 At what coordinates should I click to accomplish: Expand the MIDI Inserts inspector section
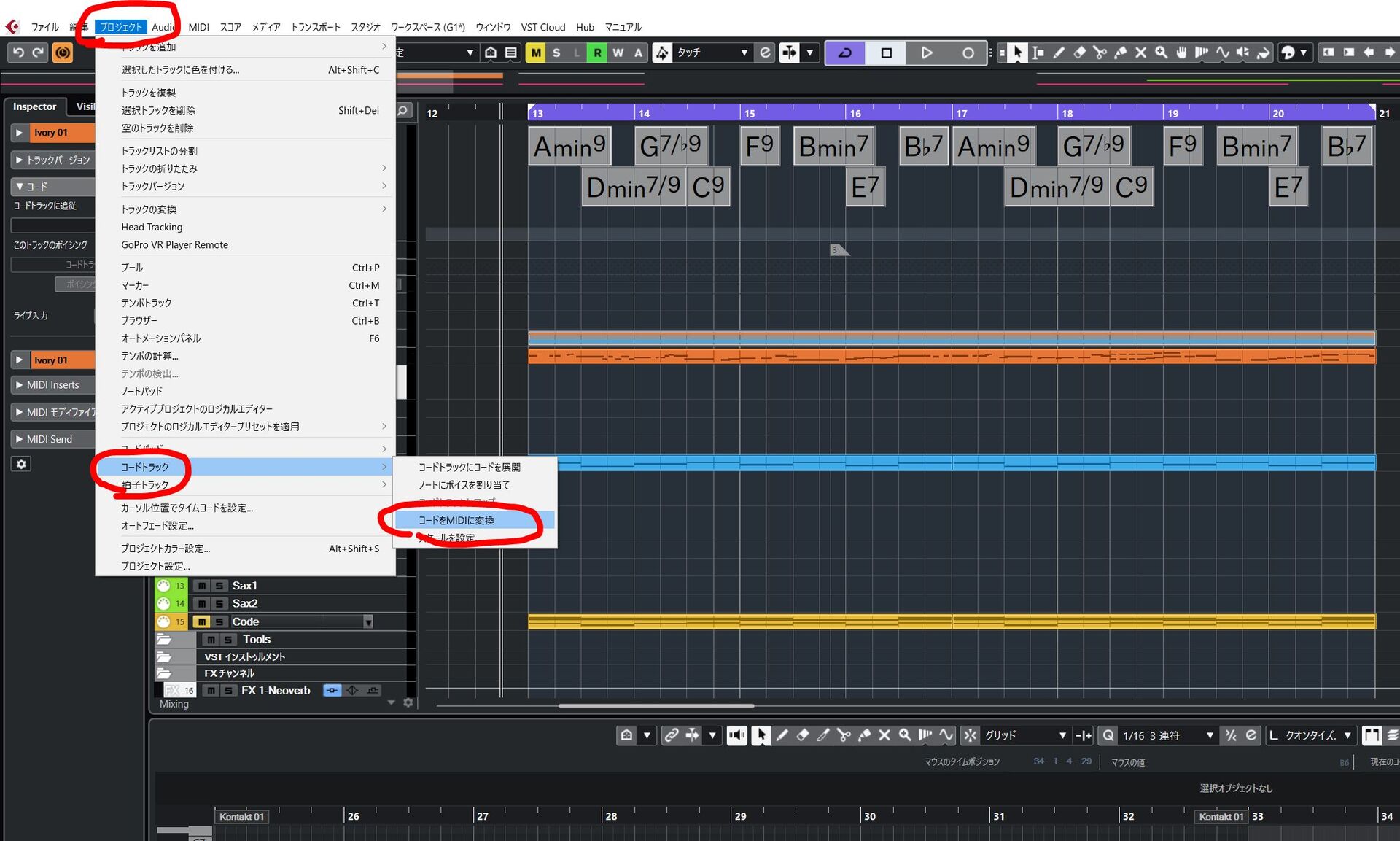[x=52, y=385]
